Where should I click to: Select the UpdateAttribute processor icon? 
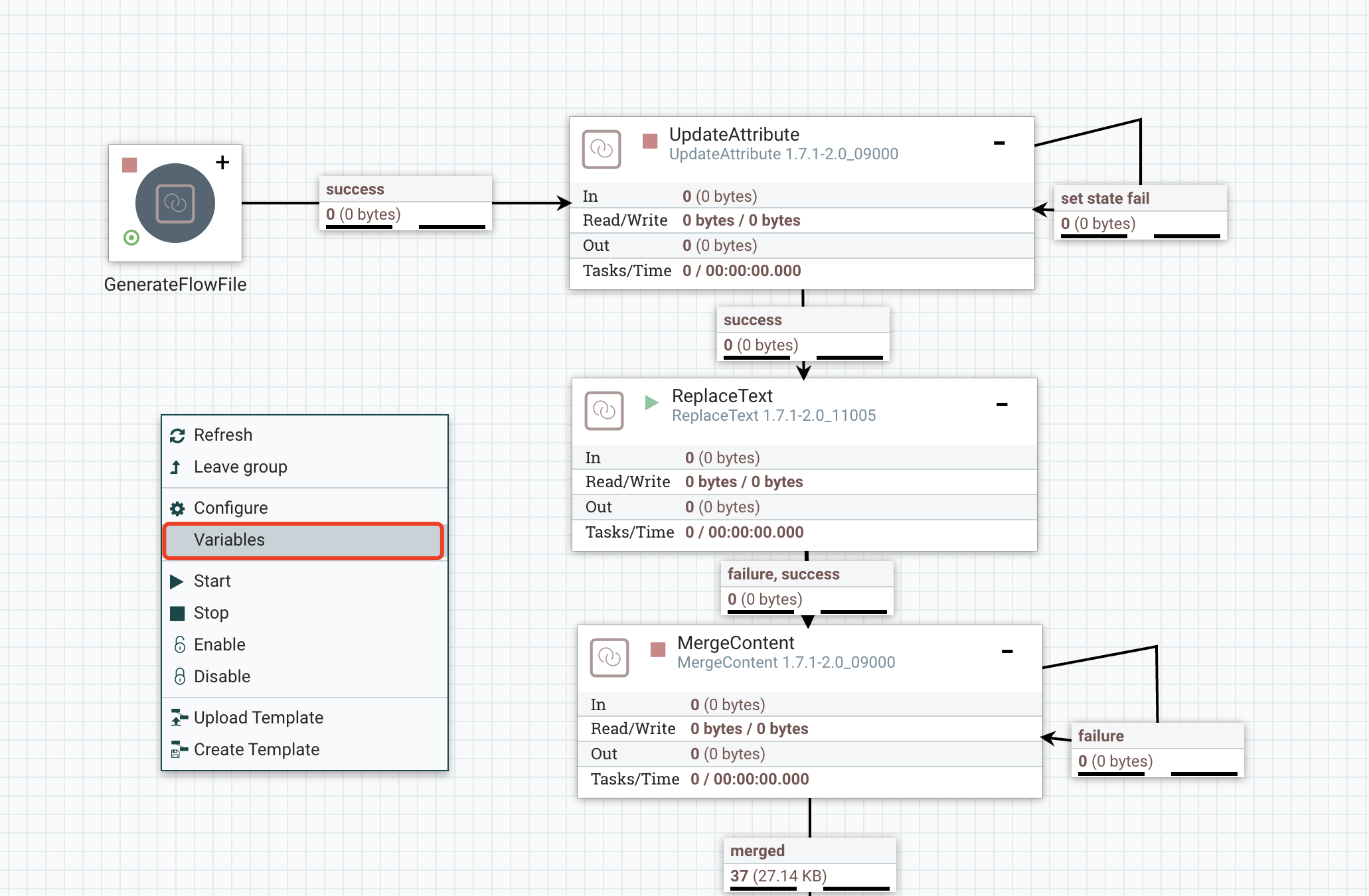coord(601,150)
